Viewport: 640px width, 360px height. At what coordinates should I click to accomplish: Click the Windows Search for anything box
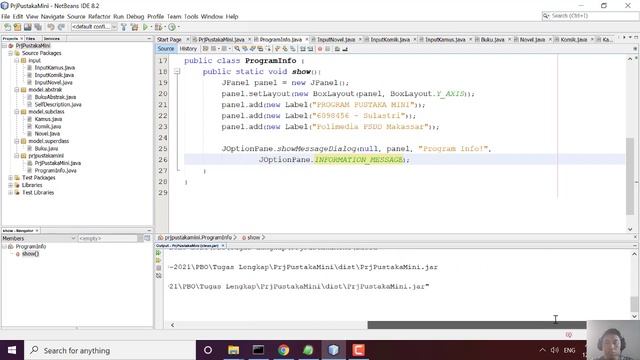(110, 350)
